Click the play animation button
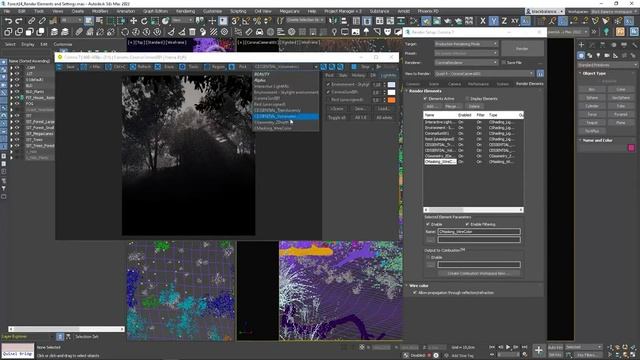The image size is (640, 360). pyautogui.click(x=508, y=347)
